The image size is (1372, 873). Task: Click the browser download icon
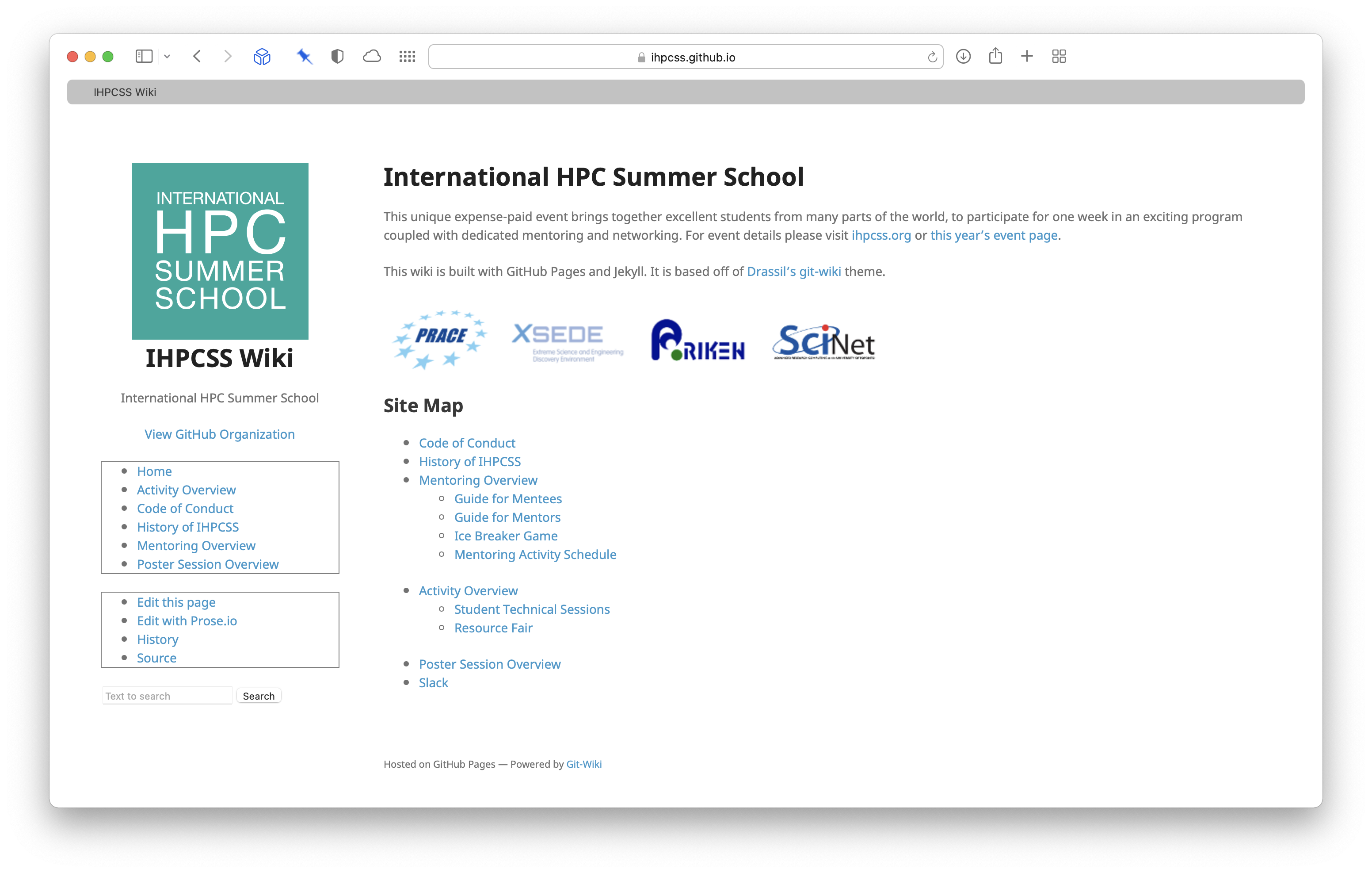click(963, 57)
